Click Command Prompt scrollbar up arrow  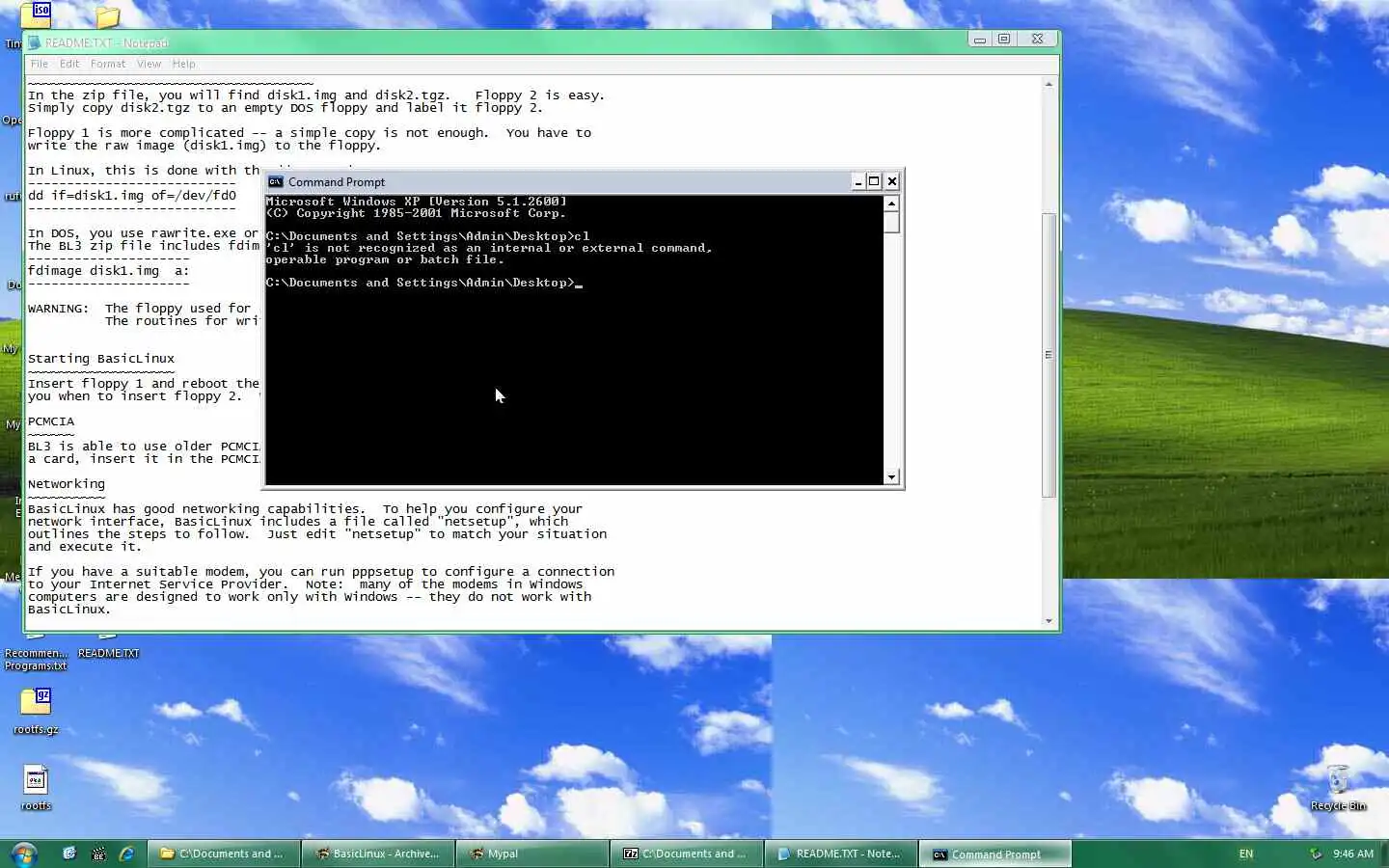pyautogui.click(x=891, y=203)
